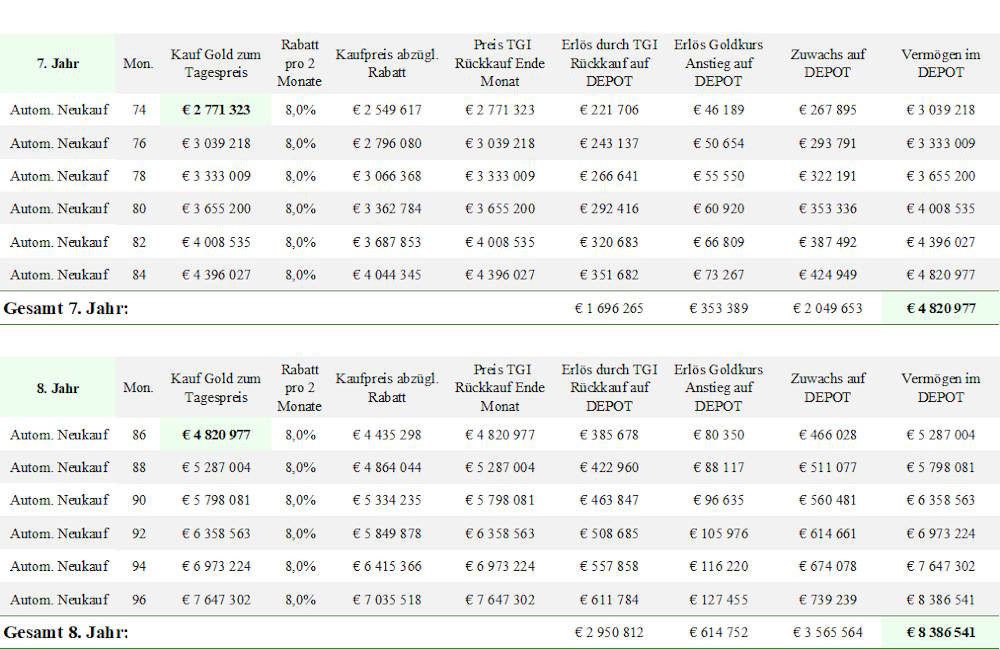Select month 82 cell

tap(139, 242)
